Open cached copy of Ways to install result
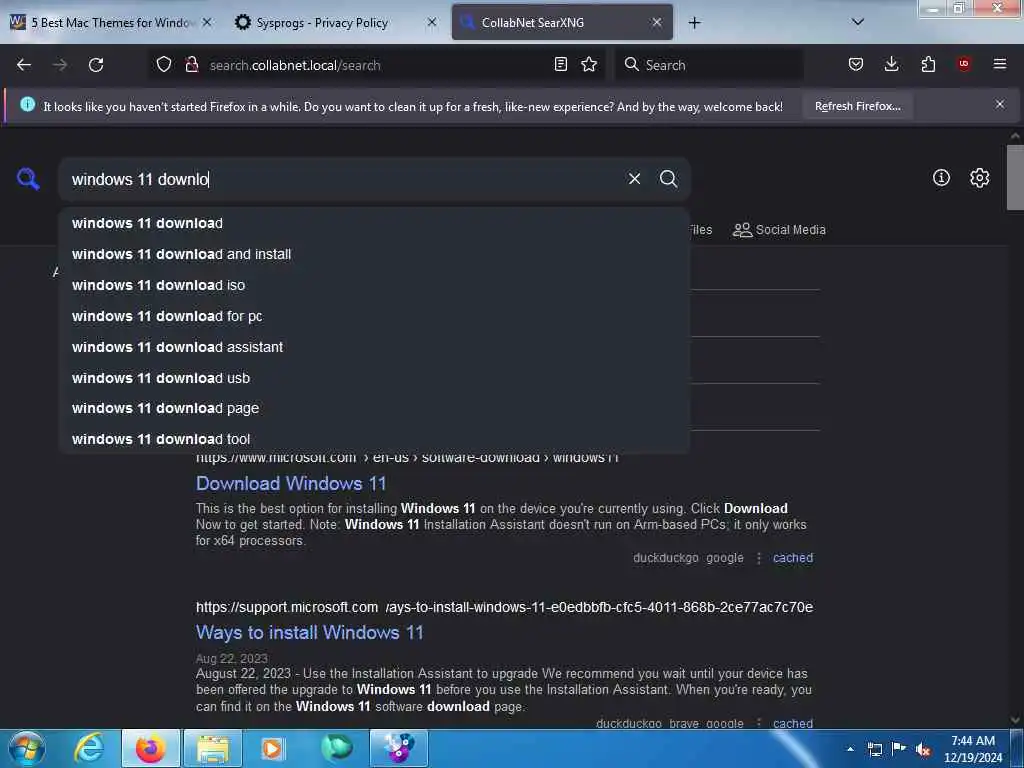The image size is (1024, 768). (793, 723)
